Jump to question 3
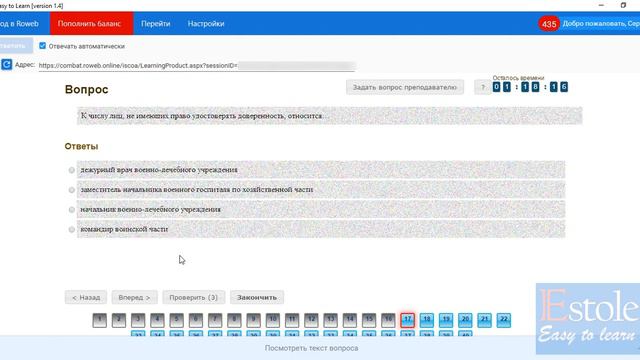Screen dimensions: 640x360 [138, 320]
